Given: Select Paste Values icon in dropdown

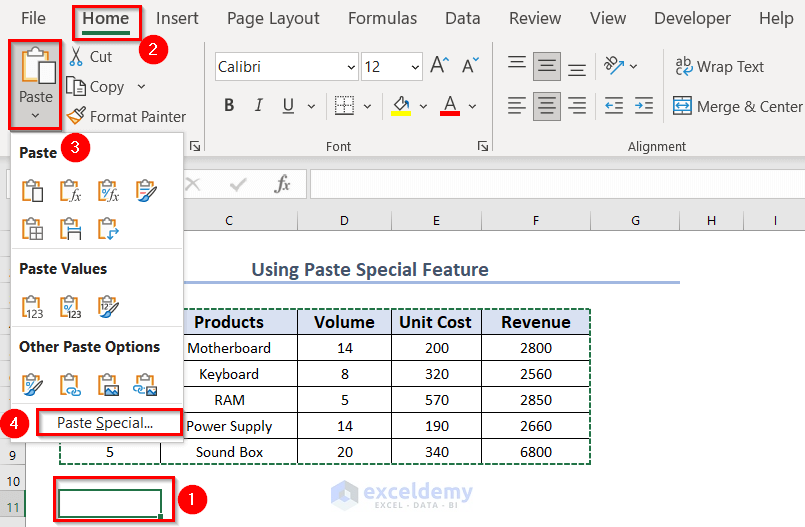Looking at the screenshot, I should (32, 306).
